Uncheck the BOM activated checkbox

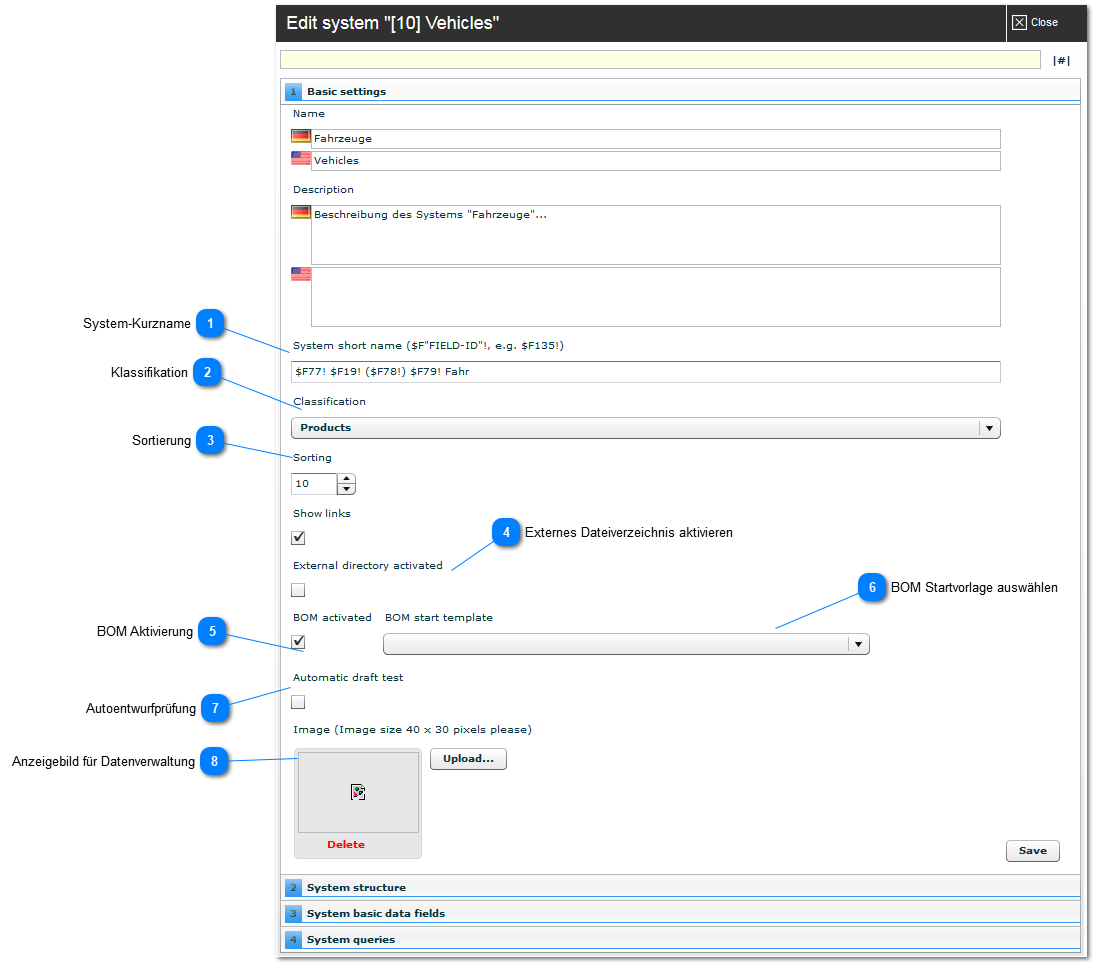298,642
